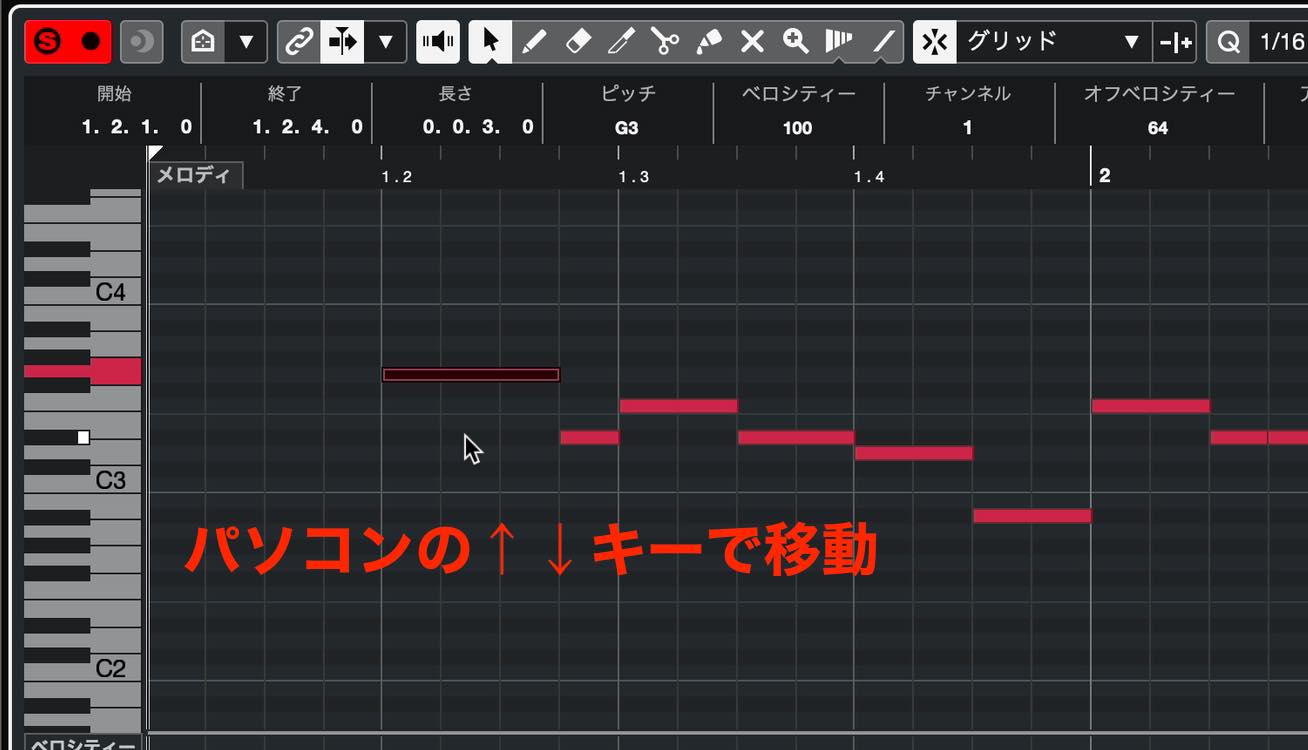Select the Mute X tool
1308x750 pixels.
(752, 42)
